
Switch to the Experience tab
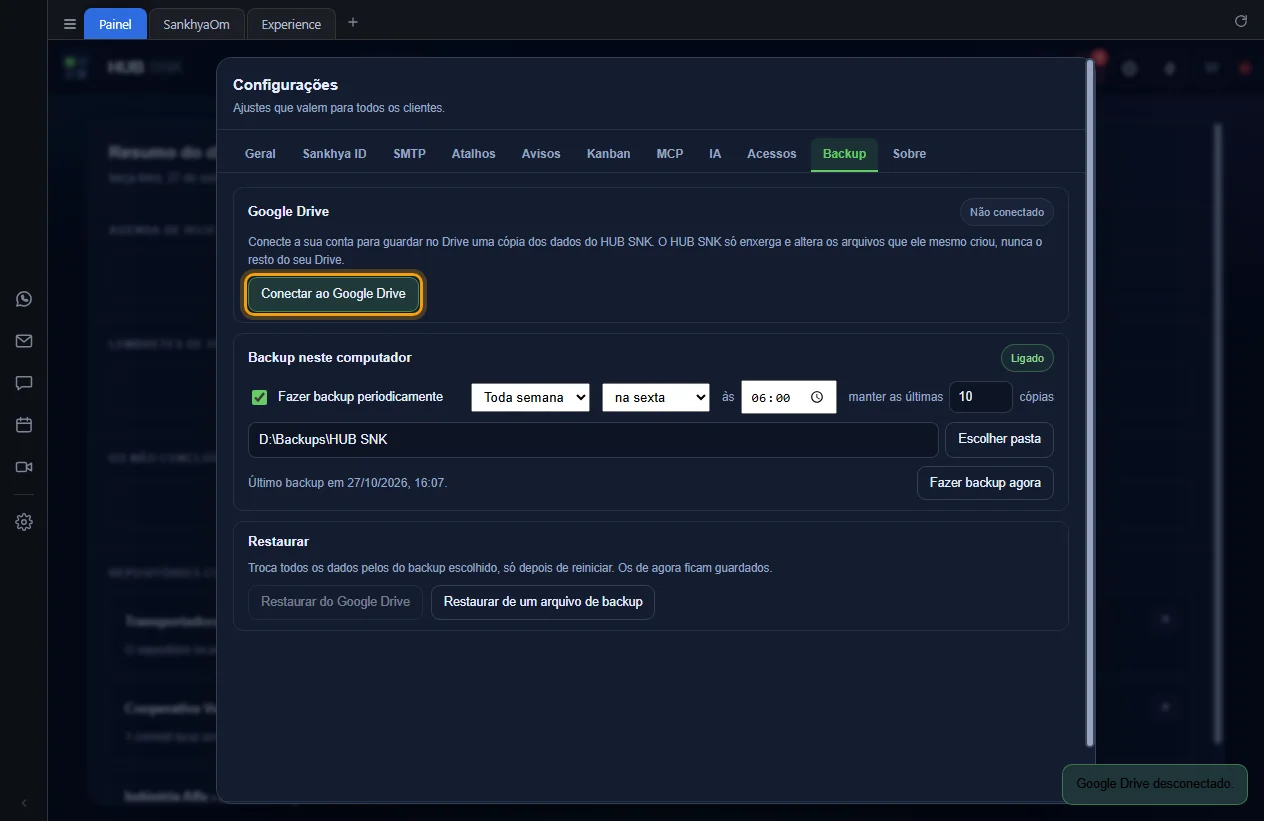tap(291, 24)
